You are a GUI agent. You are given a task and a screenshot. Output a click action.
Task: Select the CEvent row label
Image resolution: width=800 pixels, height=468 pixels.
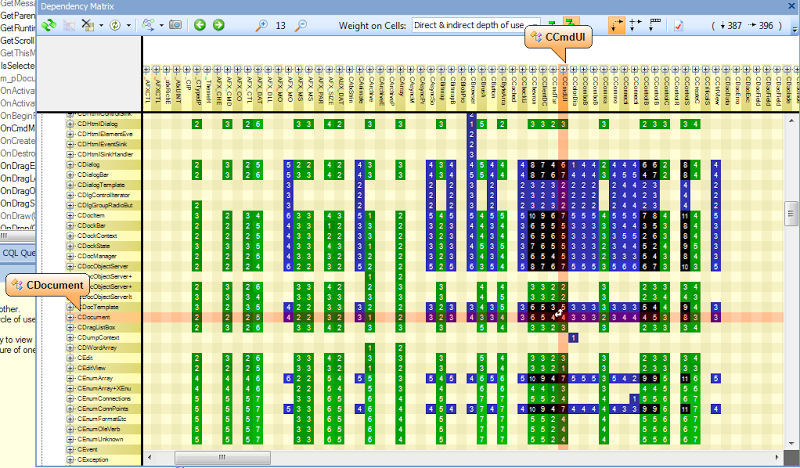click(x=87, y=450)
